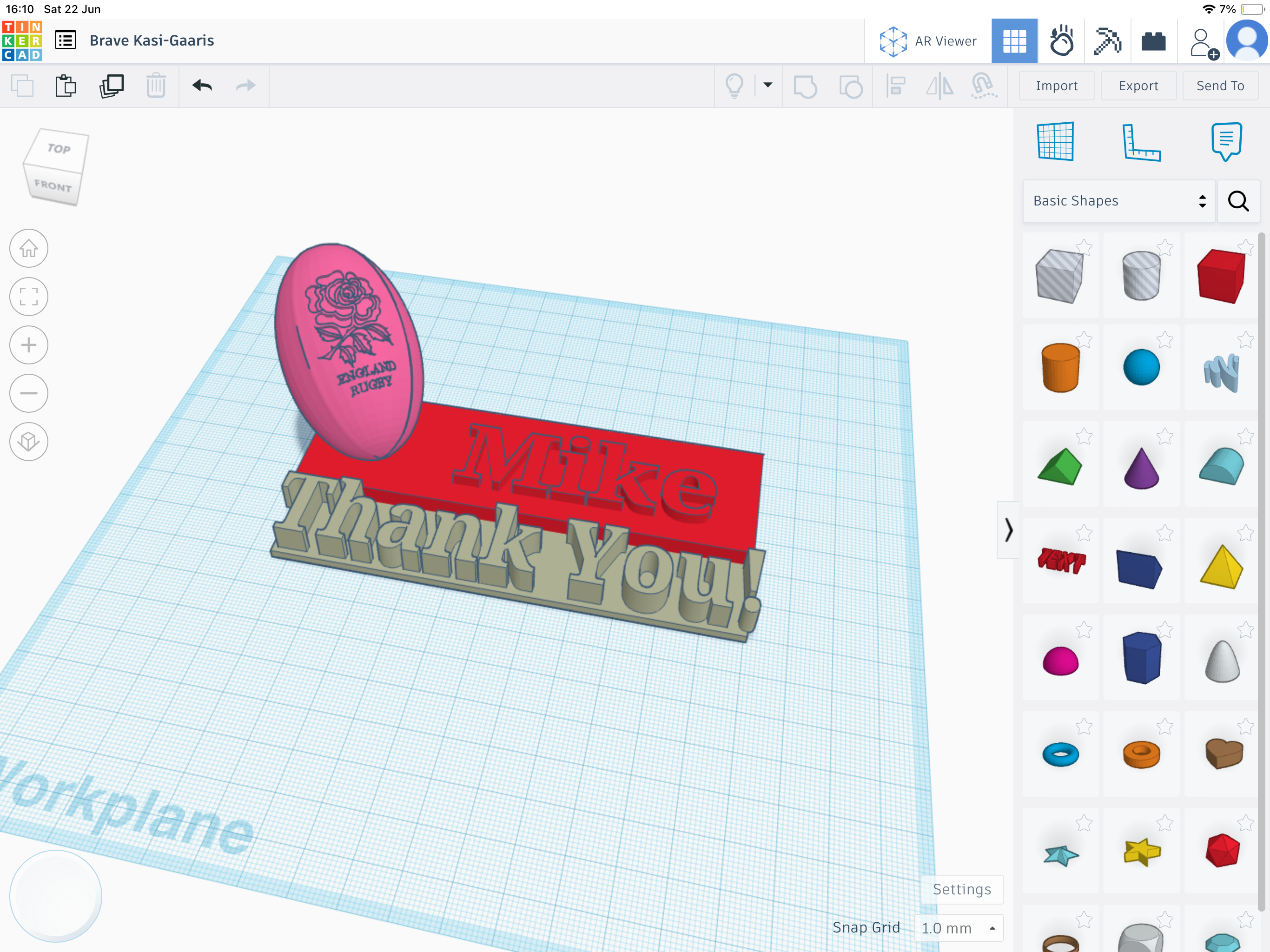Open the Notes tool icon

pos(1226,141)
